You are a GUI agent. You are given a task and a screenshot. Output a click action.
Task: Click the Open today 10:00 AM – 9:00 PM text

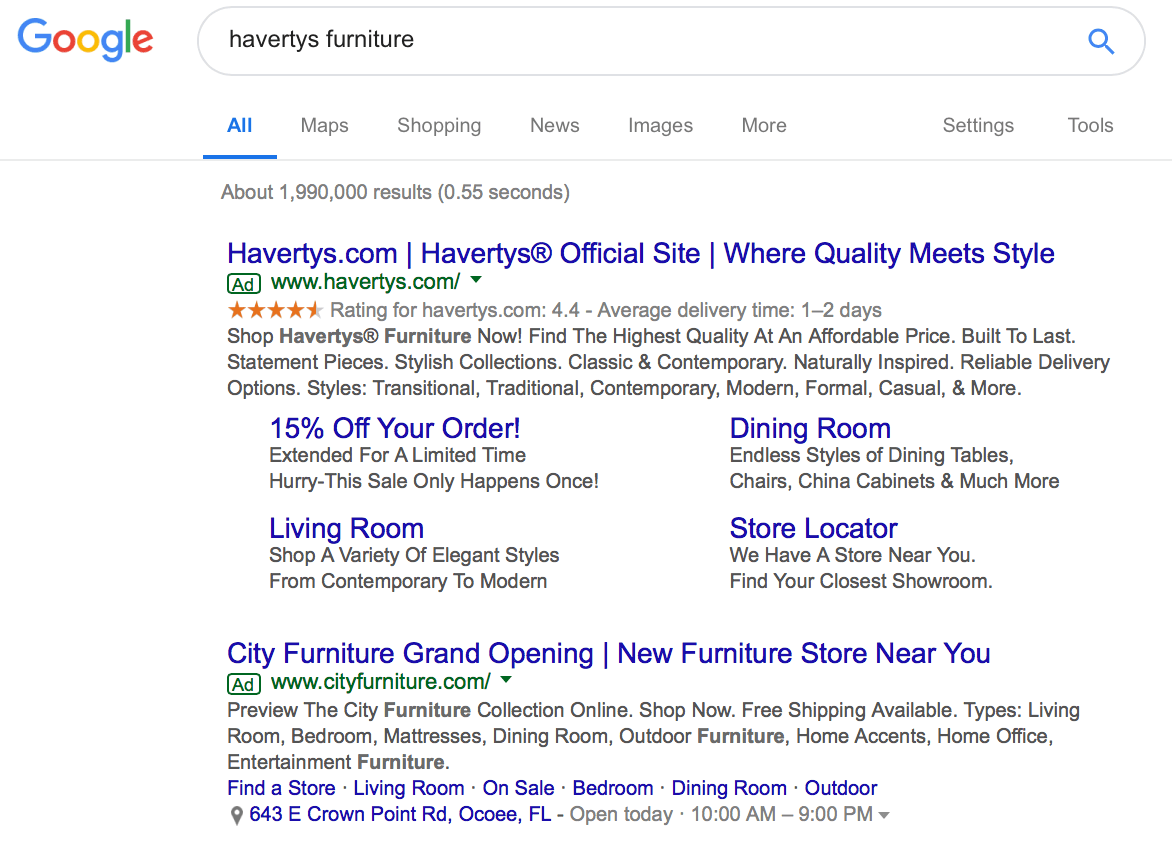pos(721,814)
